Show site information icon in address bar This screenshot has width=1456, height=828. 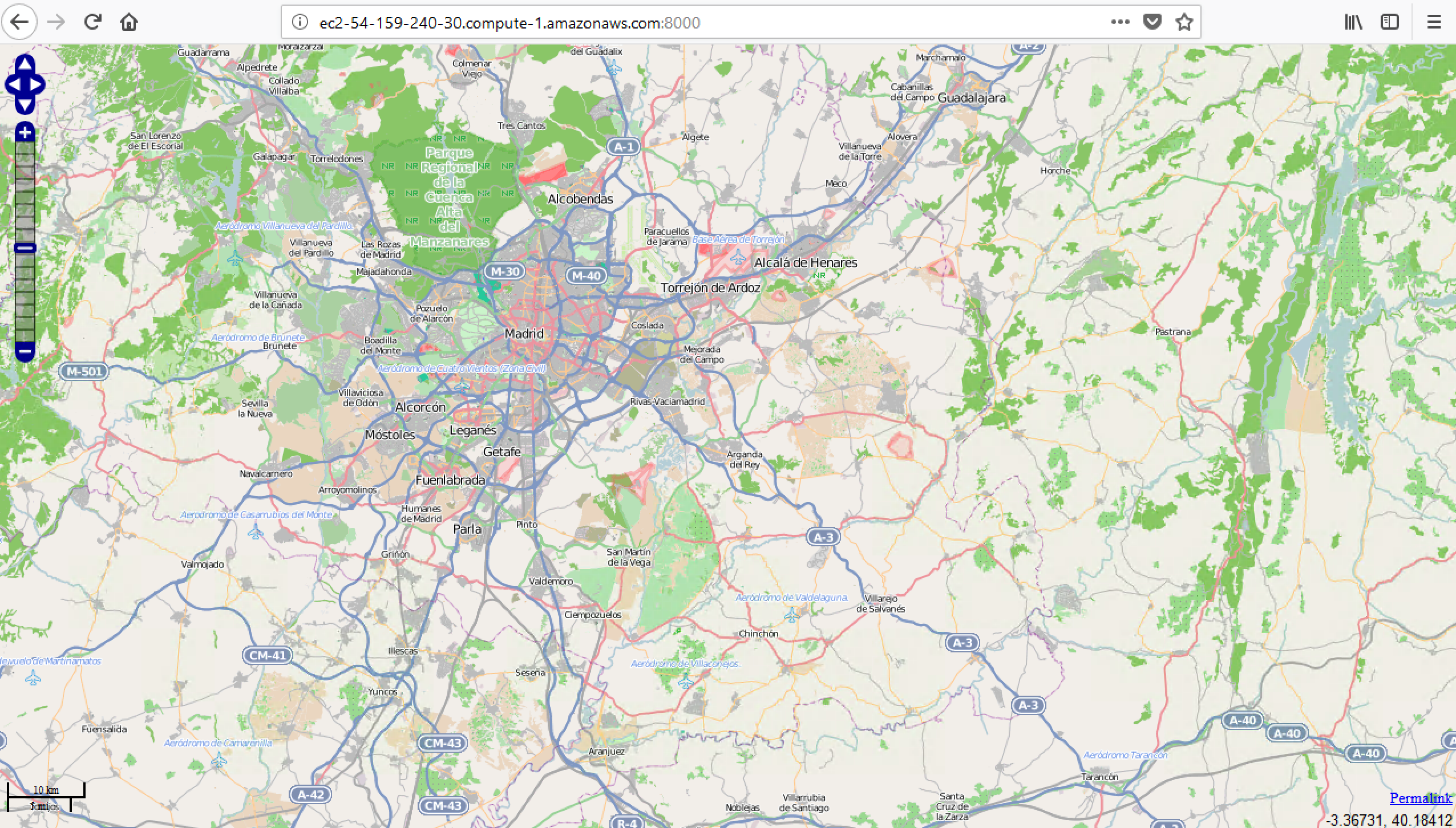[300, 22]
